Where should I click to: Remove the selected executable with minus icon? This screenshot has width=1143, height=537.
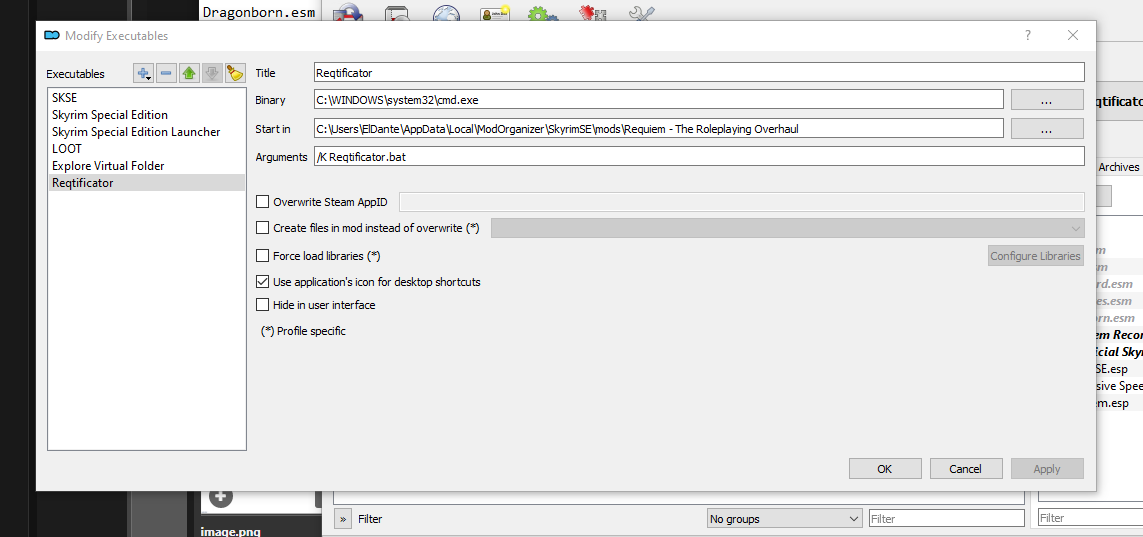tap(166, 73)
